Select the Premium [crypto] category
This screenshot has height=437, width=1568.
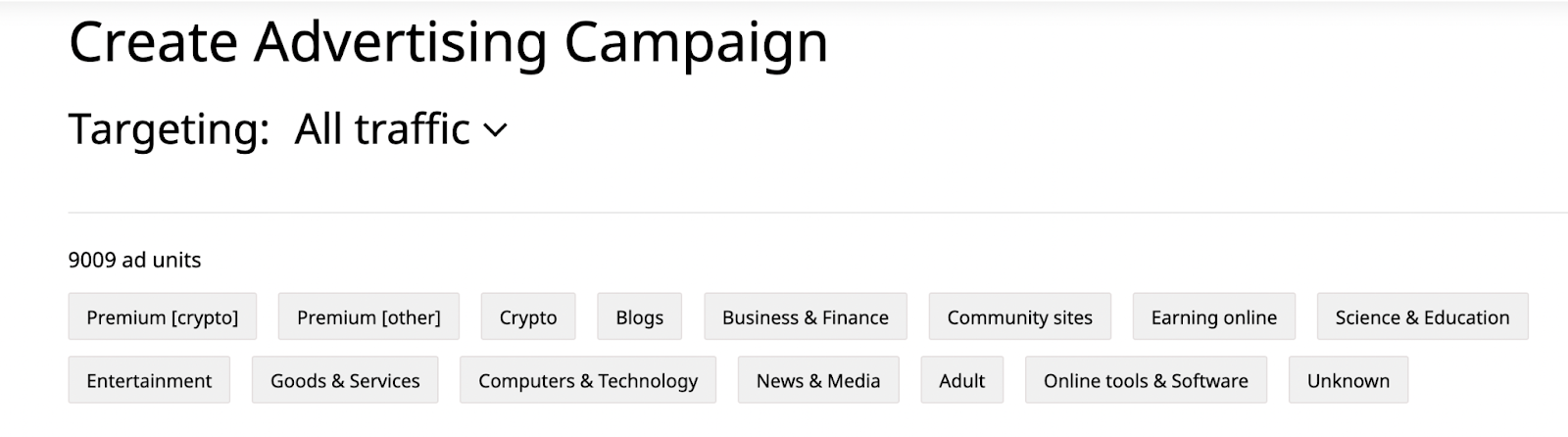pos(163,317)
